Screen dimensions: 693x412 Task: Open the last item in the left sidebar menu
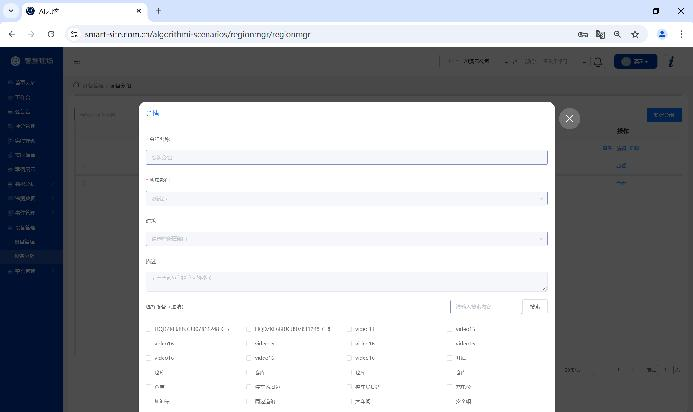point(31,271)
